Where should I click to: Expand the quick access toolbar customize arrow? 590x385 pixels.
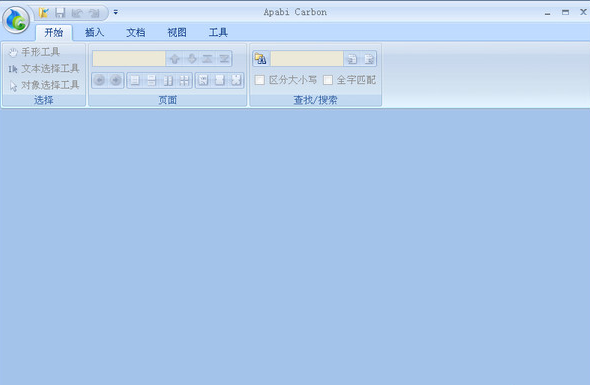pyautogui.click(x=116, y=12)
